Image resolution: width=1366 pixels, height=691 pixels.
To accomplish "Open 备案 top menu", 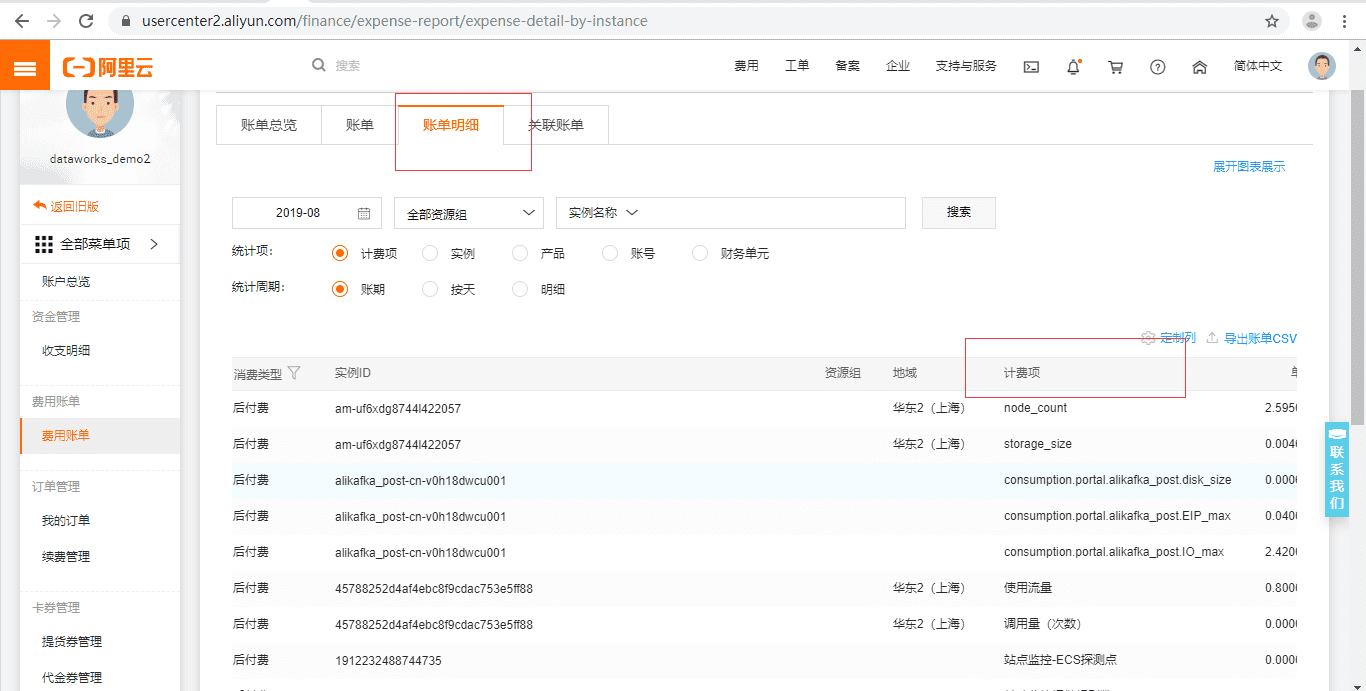I will 847,66.
